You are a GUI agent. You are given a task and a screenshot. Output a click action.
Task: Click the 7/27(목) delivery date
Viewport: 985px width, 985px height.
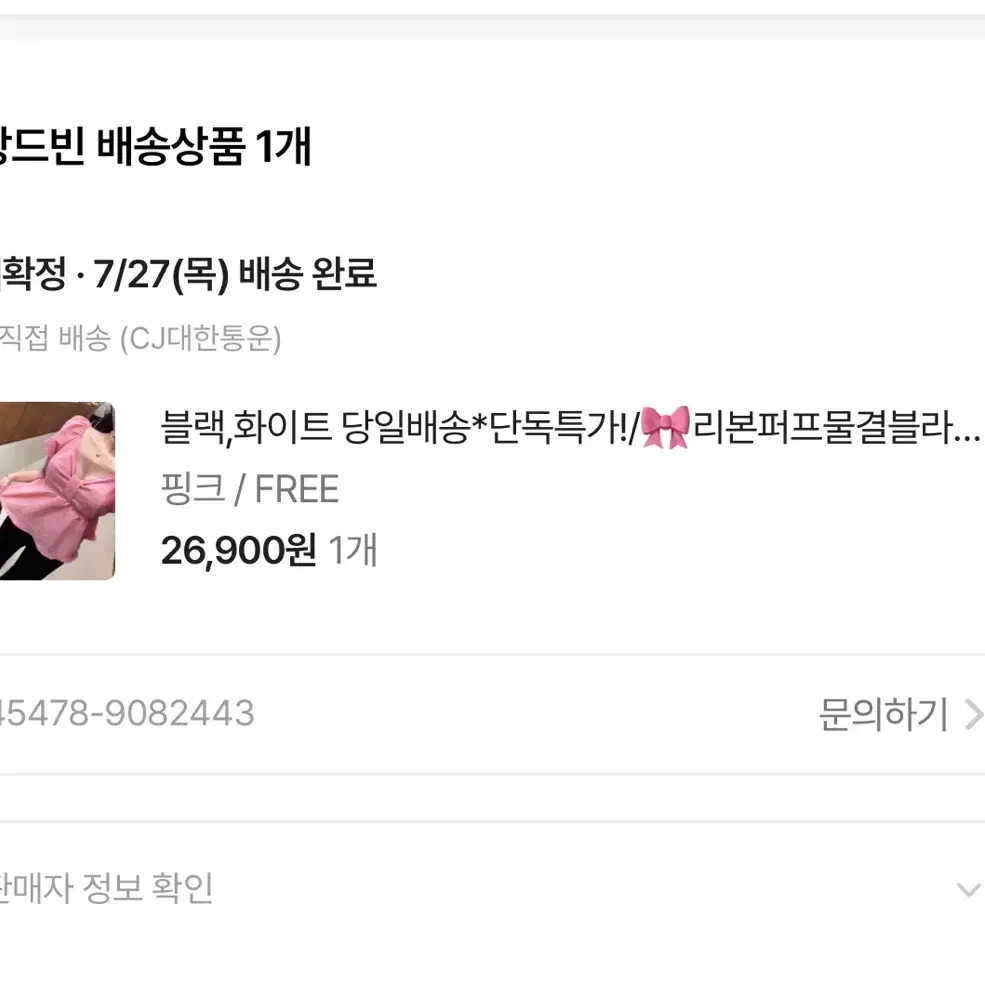coord(161,275)
